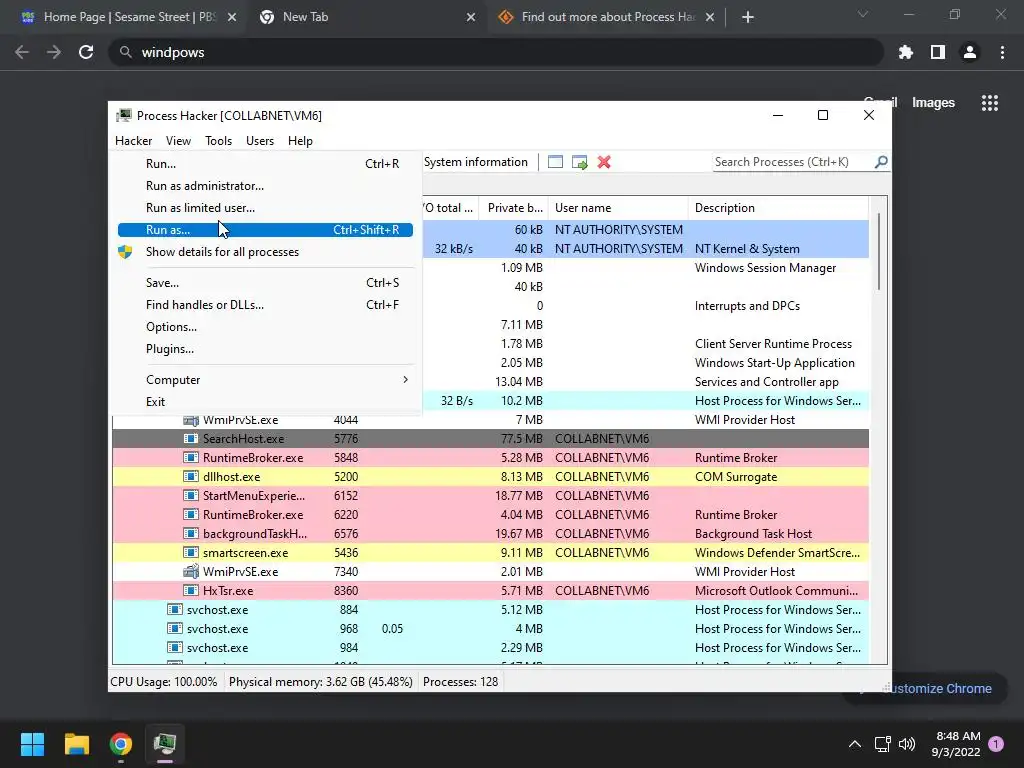Toggle the Chrome side panel icon
The width and height of the screenshot is (1024, 768).
pyautogui.click(x=938, y=52)
